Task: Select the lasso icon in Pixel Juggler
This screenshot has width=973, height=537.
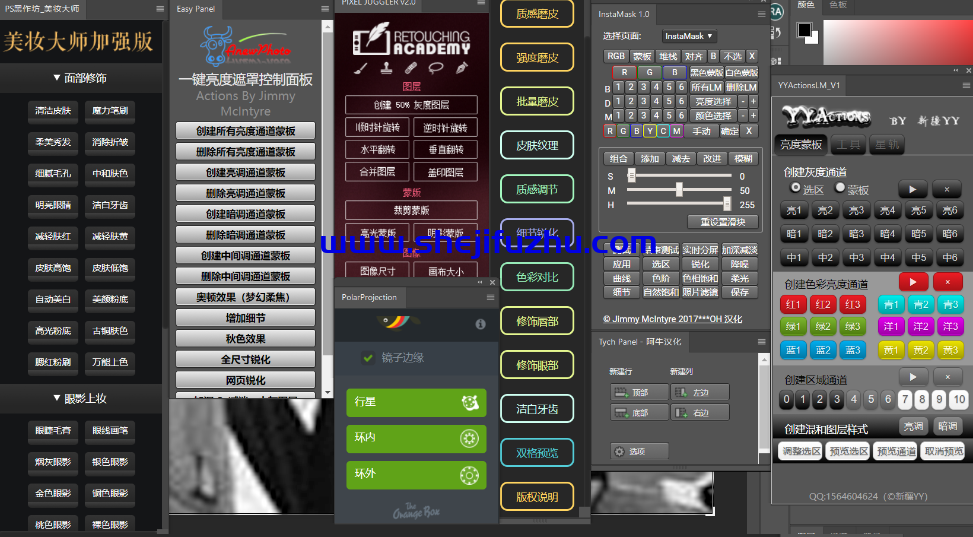Action: (x=436, y=68)
